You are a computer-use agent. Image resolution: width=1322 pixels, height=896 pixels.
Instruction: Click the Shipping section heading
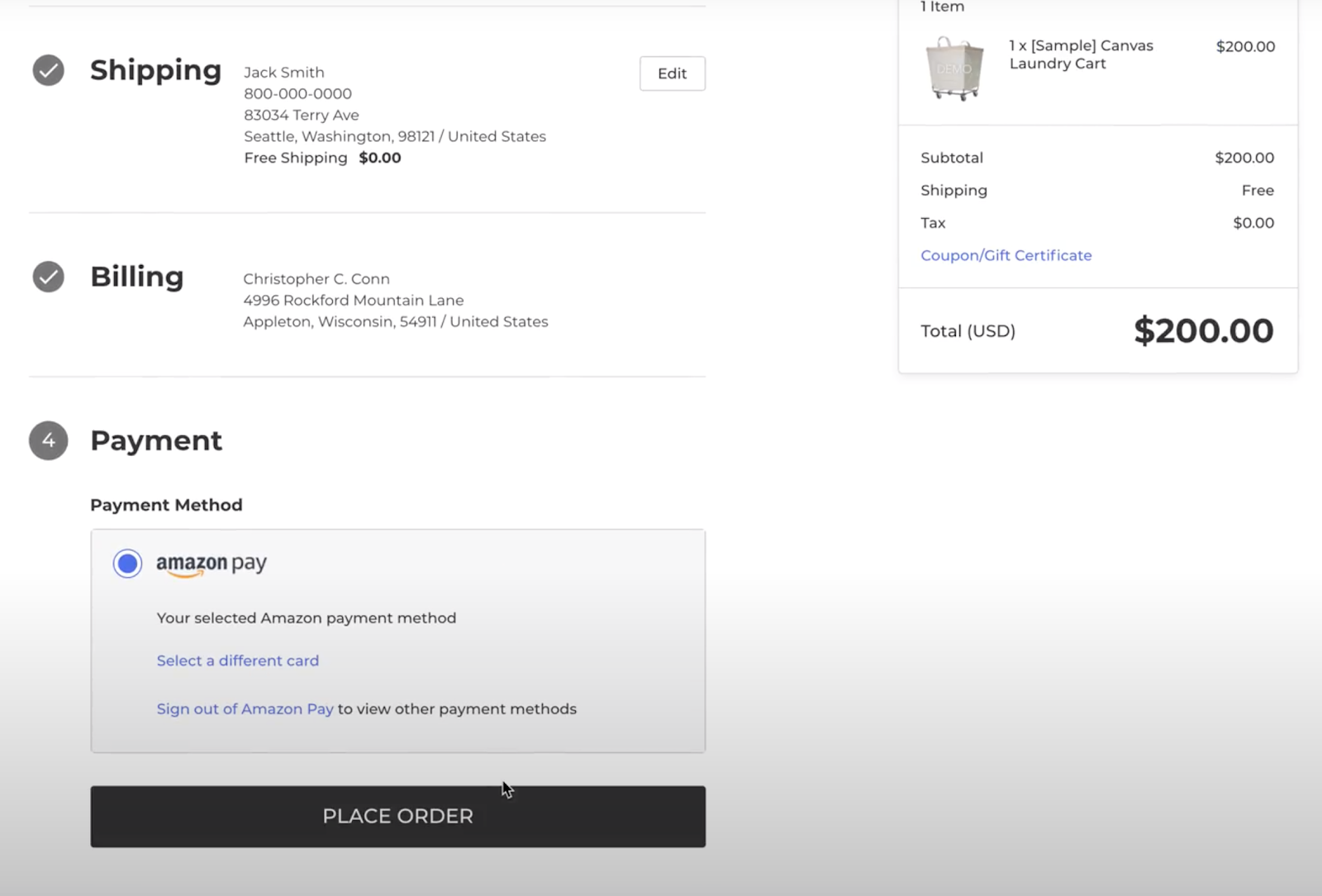pos(155,70)
